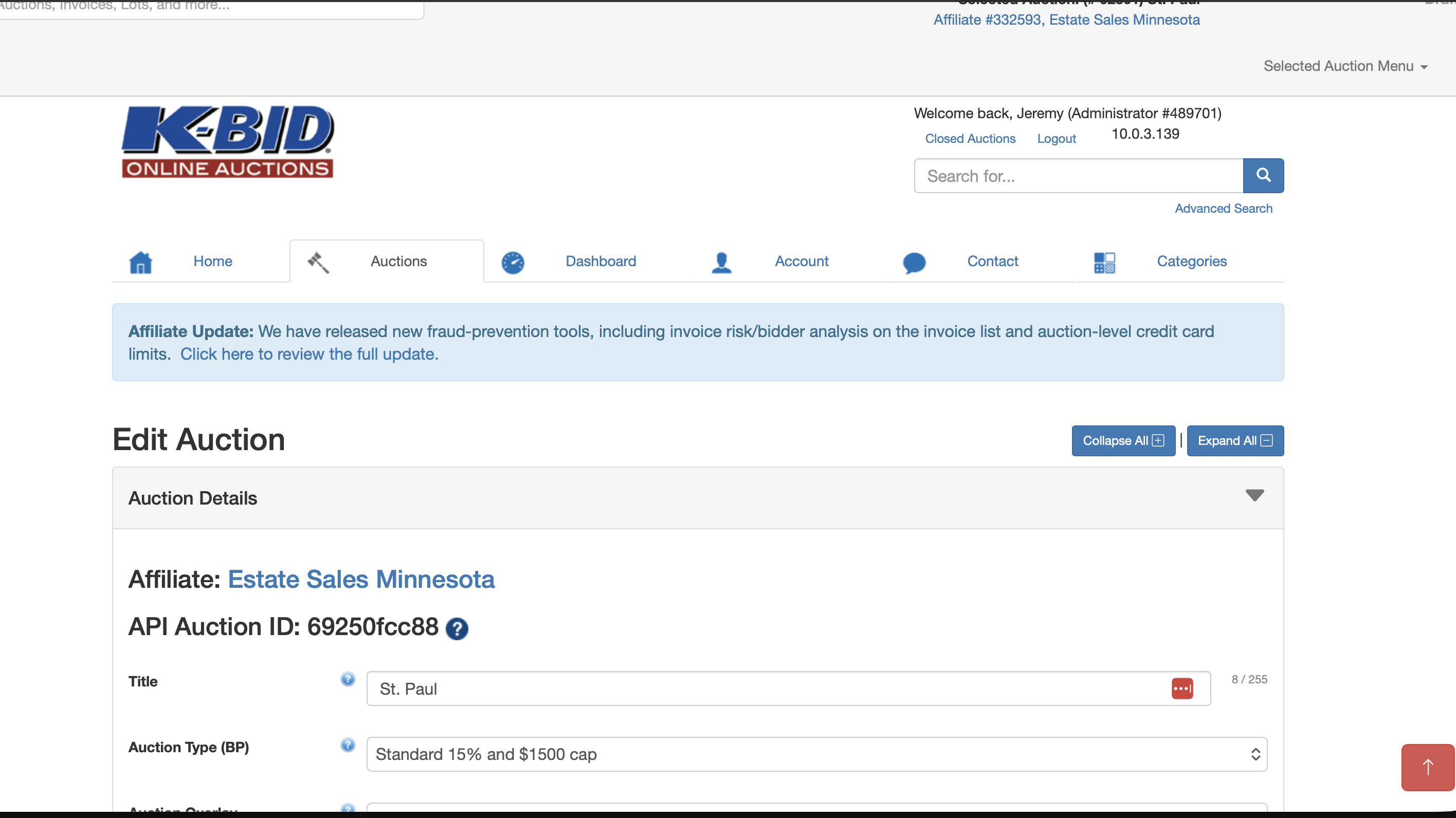Click the Account person icon
The image size is (1456, 818).
tap(721, 263)
